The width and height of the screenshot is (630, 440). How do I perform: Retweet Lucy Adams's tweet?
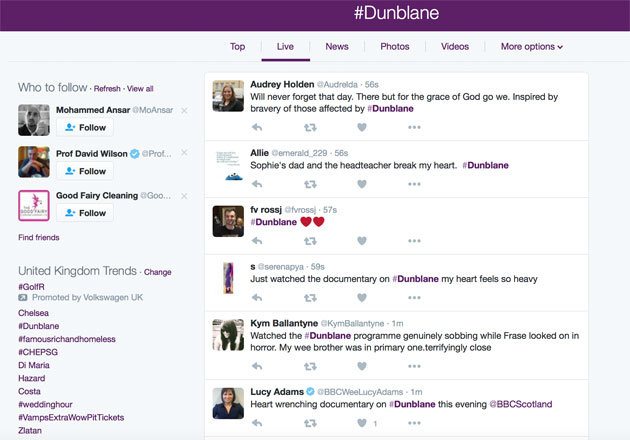(x=310, y=423)
